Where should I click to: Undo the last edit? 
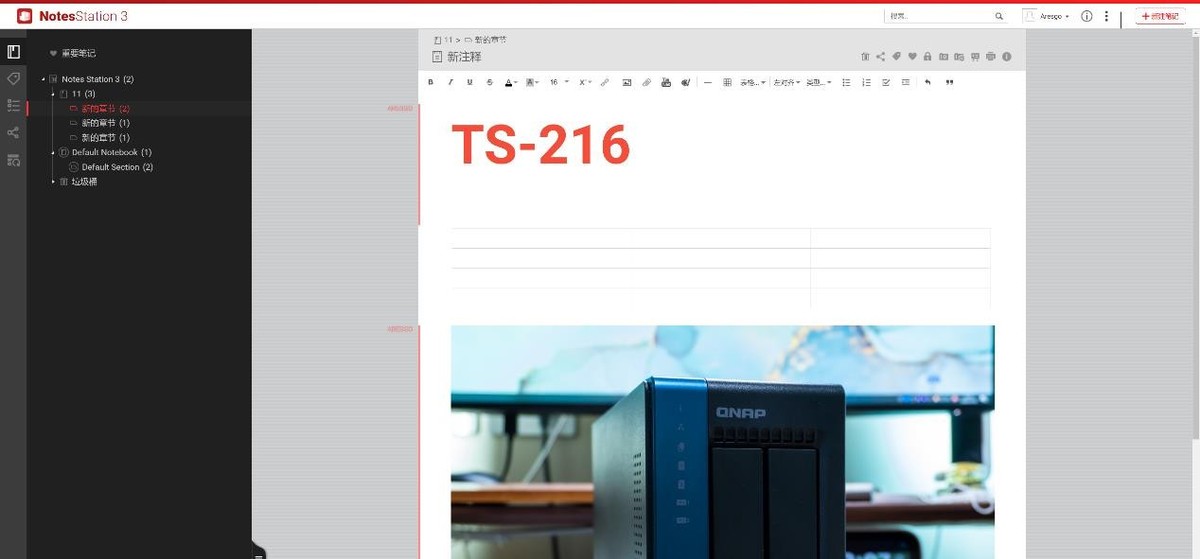[x=928, y=82]
